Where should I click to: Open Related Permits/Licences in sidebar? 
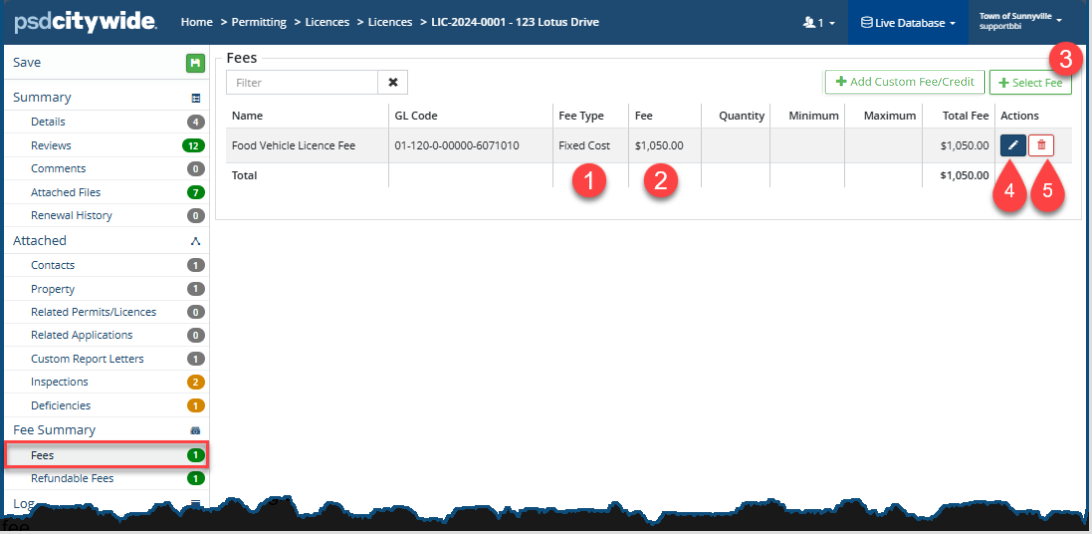[93, 312]
